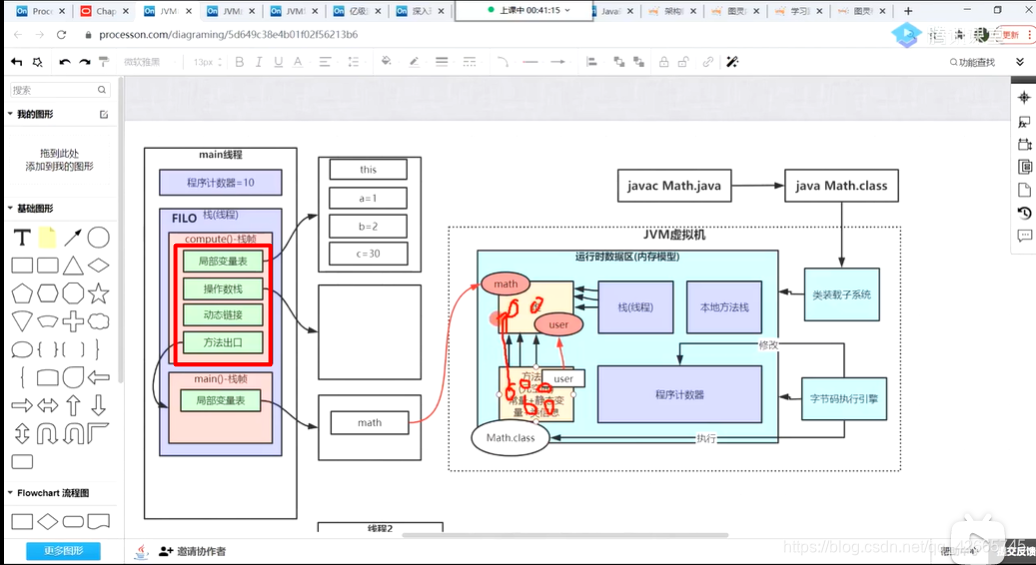Send selected shape to back

[639, 61]
